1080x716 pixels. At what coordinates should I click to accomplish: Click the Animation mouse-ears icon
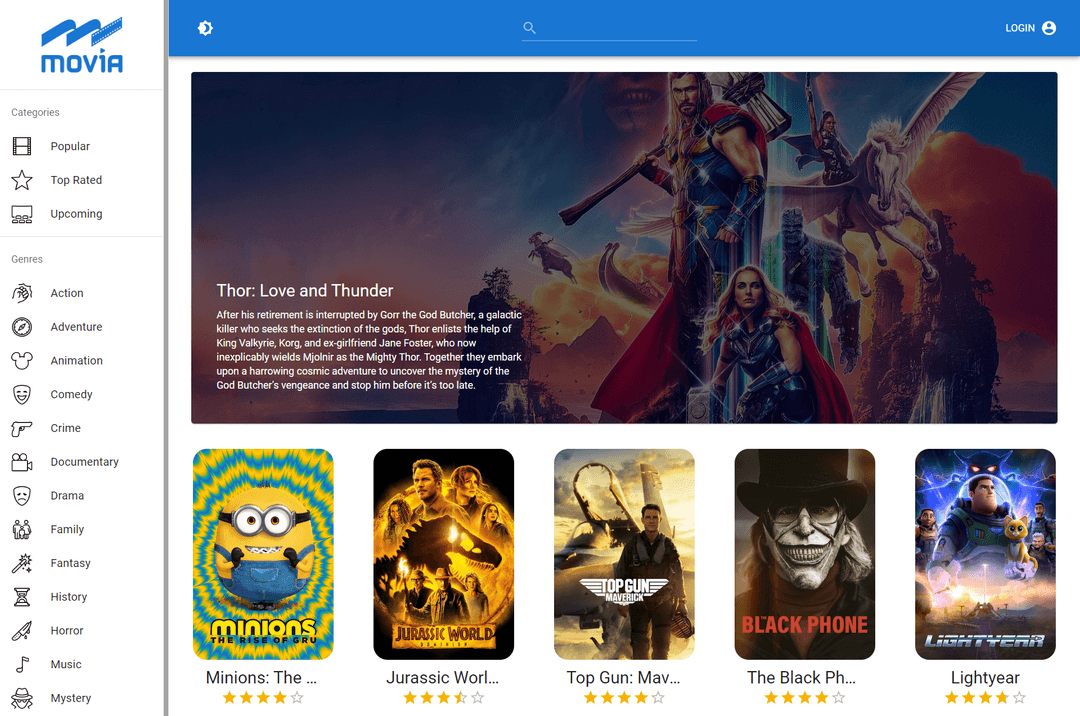coord(22,361)
